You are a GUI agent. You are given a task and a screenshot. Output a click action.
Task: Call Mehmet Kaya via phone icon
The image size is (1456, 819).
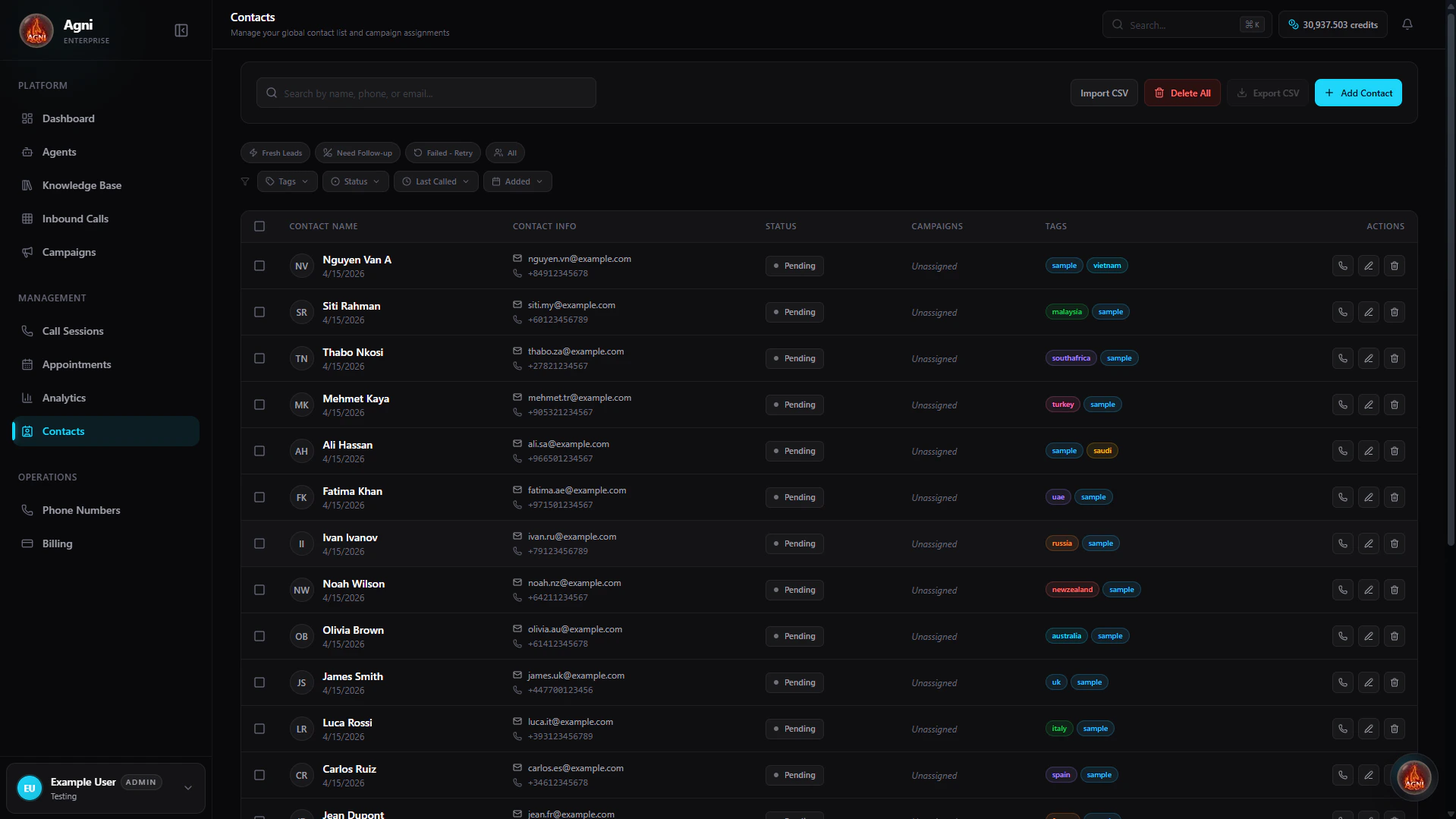point(1343,405)
